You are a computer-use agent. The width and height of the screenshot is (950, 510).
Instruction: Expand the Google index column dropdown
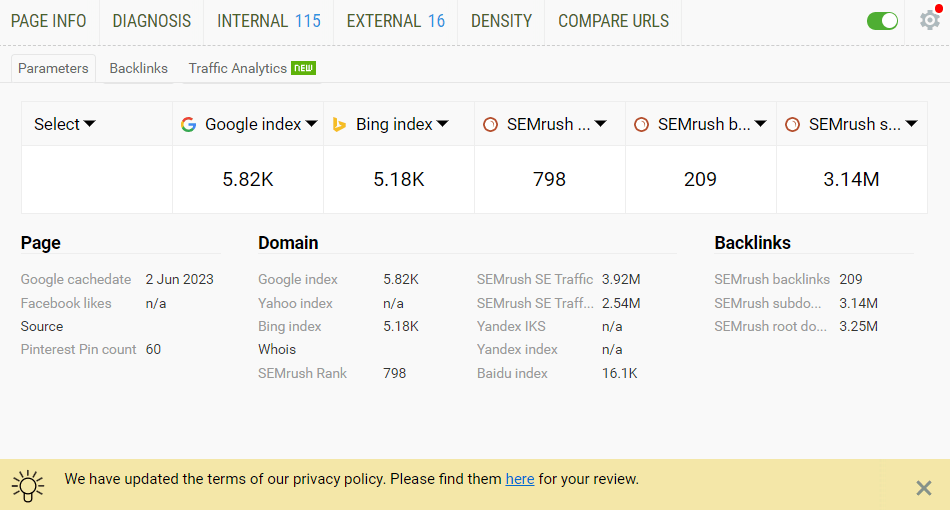(311, 124)
